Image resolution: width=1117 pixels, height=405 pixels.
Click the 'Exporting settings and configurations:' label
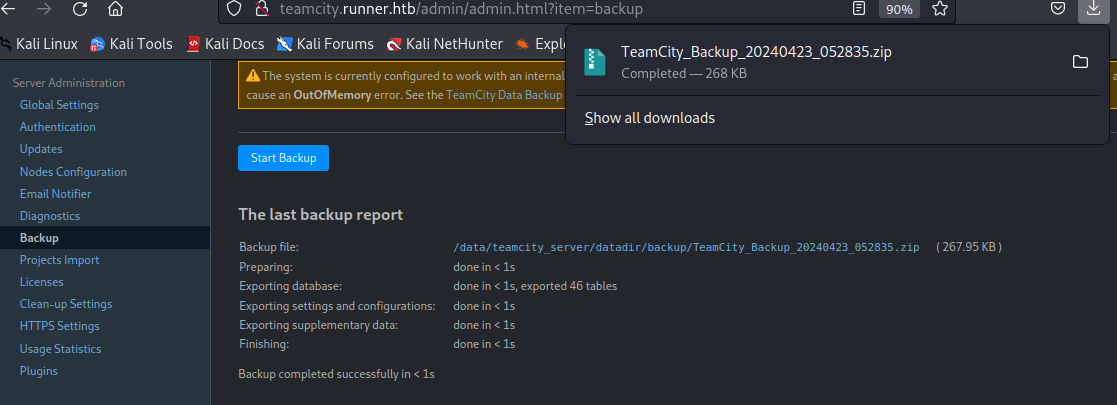click(x=337, y=305)
